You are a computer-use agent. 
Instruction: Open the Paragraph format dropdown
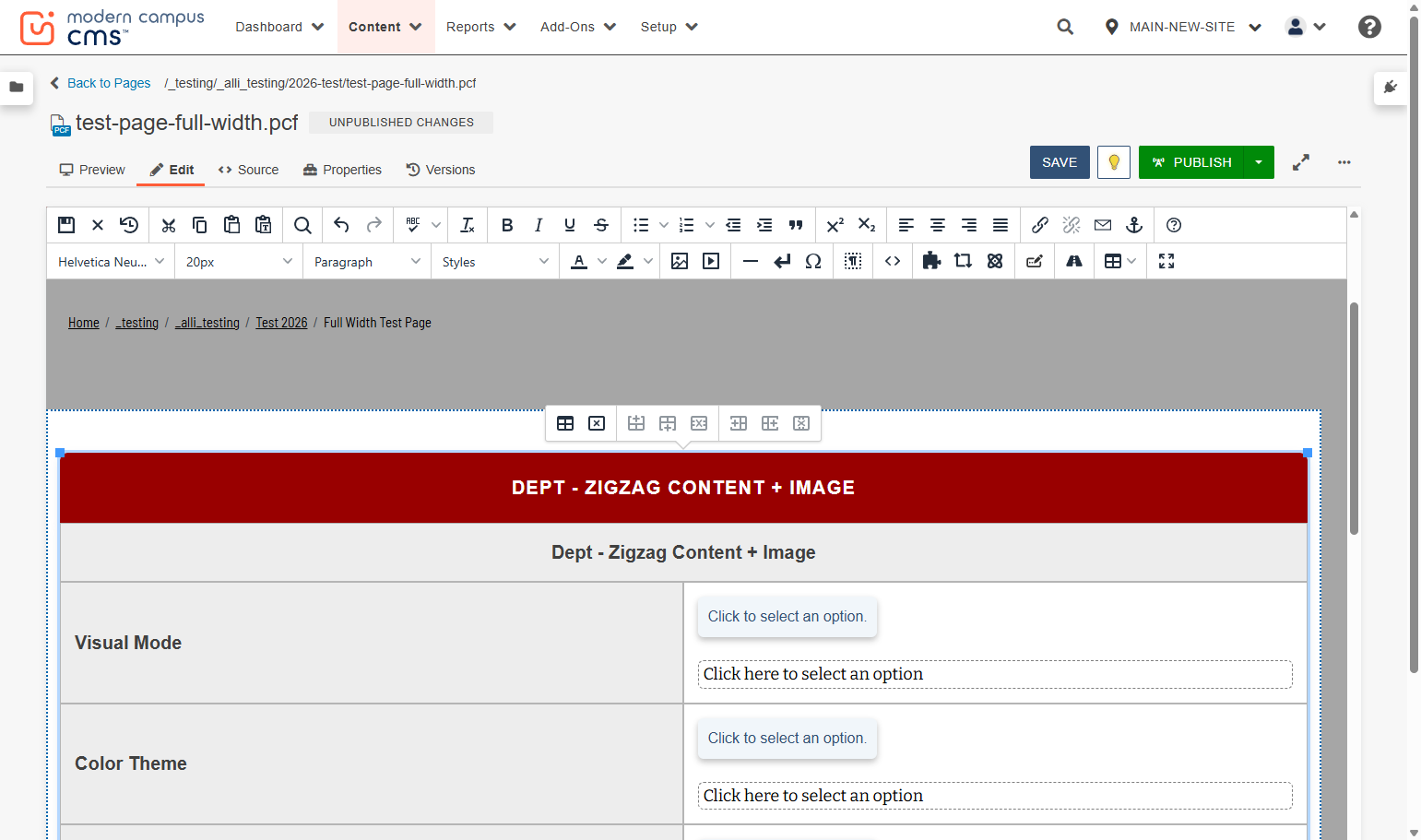tap(366, 262)
